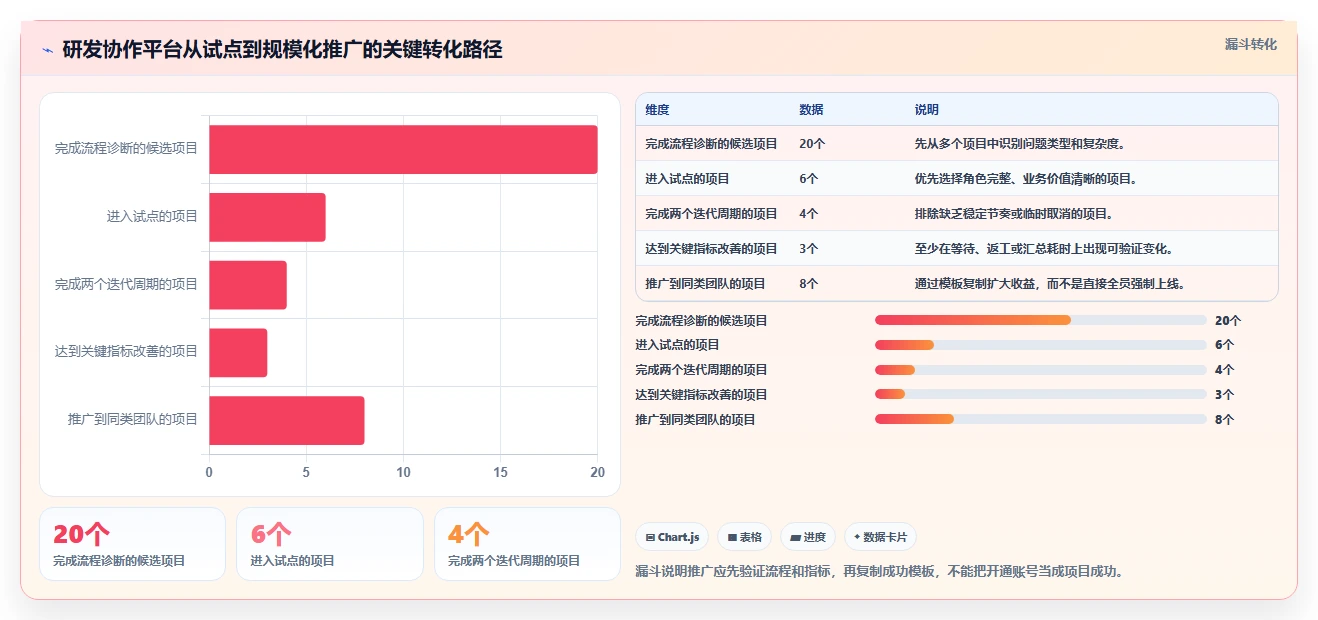1318x620 pixels.
Task: Select the chart bar for 完成流程诊断的候选项目
Action: pos(403,149)
